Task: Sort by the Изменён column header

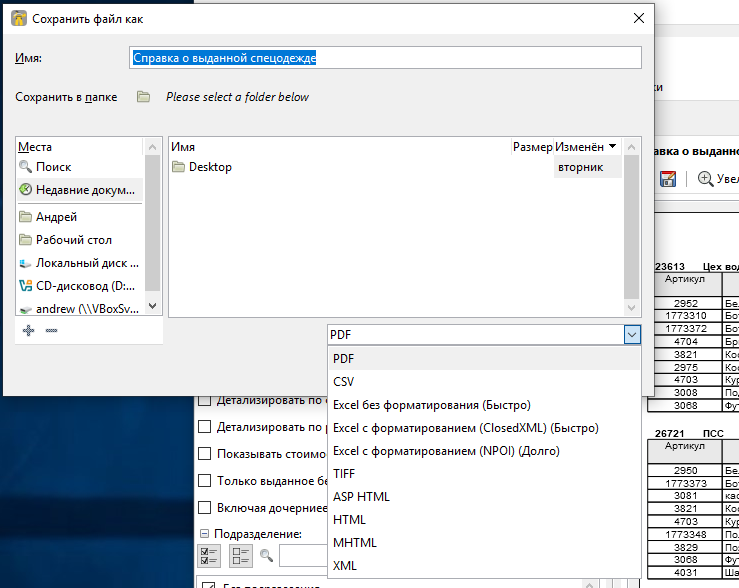Action: (x=585, y=147)
